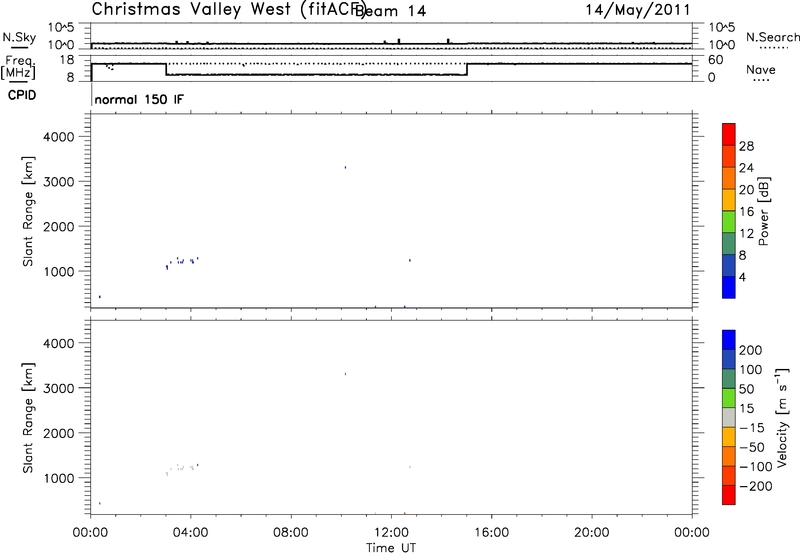This screenshot has height=554, width=800.
Task: Select the green Velocity segment between 15 and 50
Action: pos(729,398)
